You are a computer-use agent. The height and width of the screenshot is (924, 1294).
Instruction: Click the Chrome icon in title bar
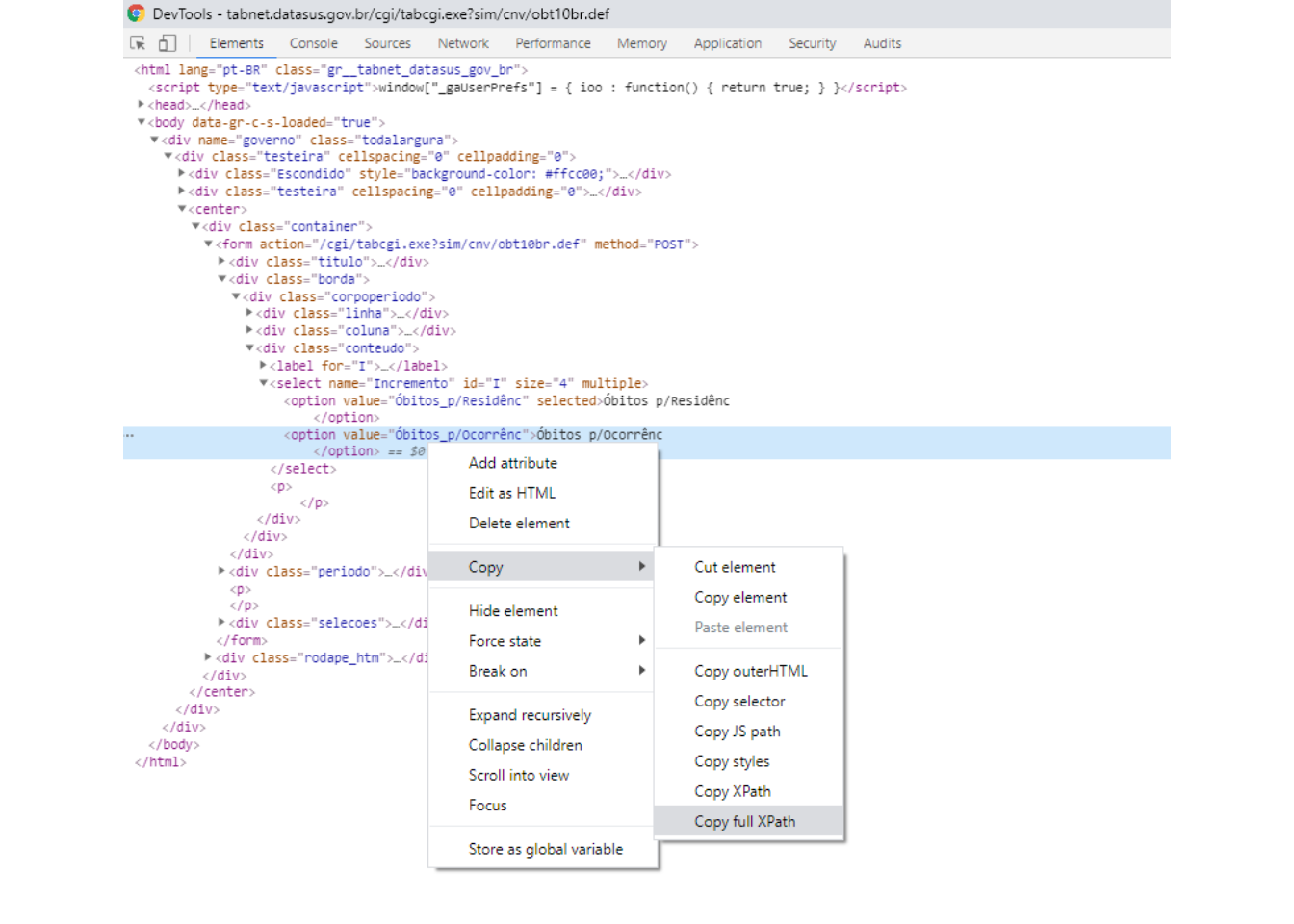[x=137, y=13]
